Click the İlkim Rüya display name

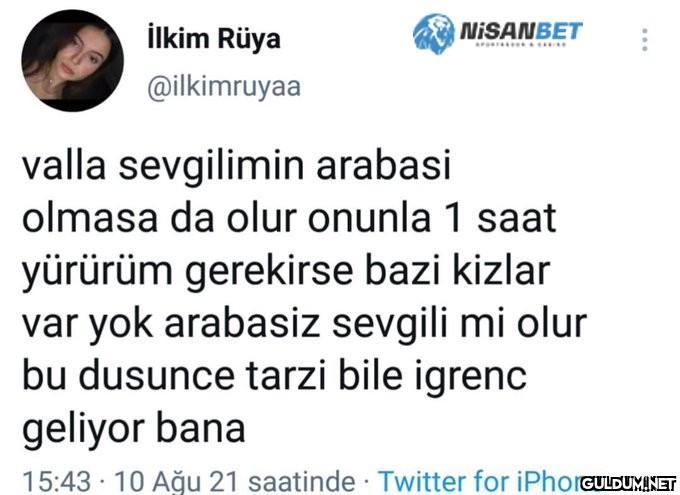pos(214,39)
